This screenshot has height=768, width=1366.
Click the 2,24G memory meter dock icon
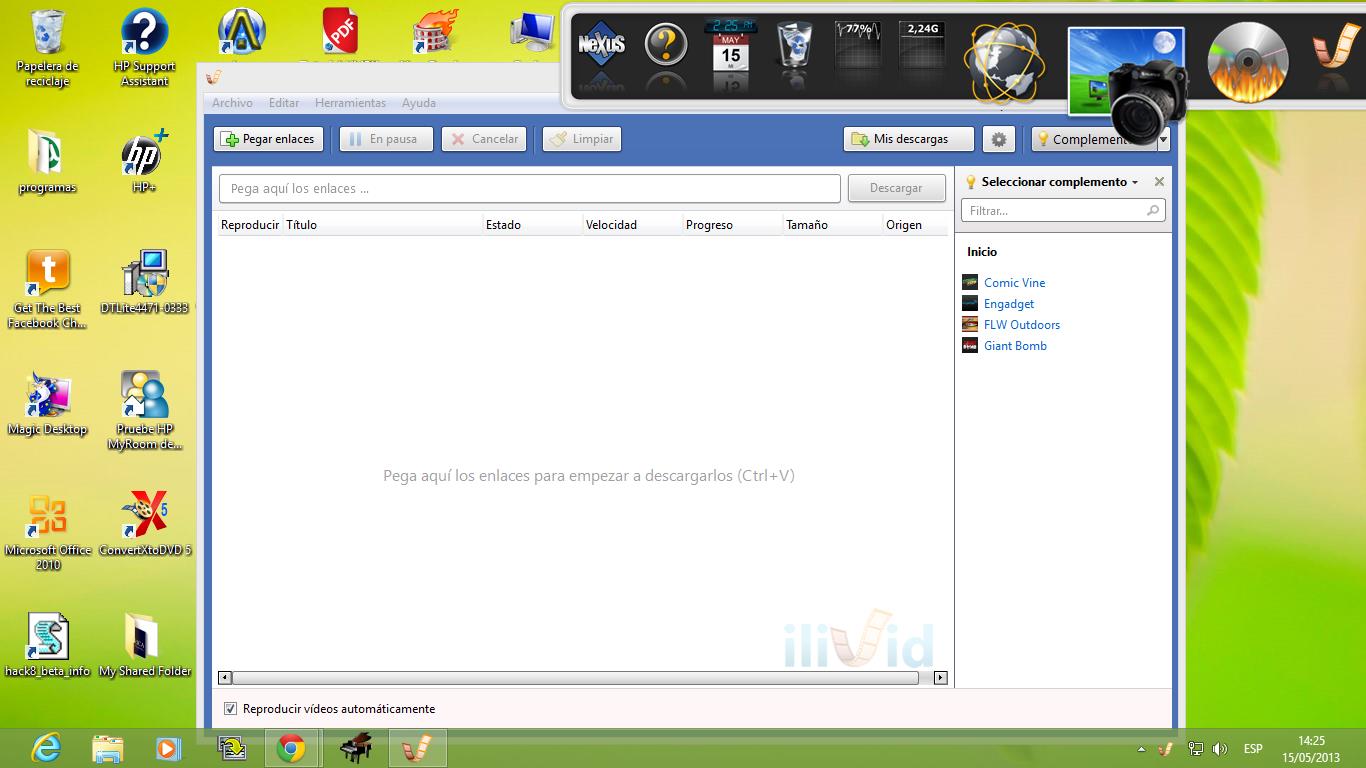[x=922, y=44]
